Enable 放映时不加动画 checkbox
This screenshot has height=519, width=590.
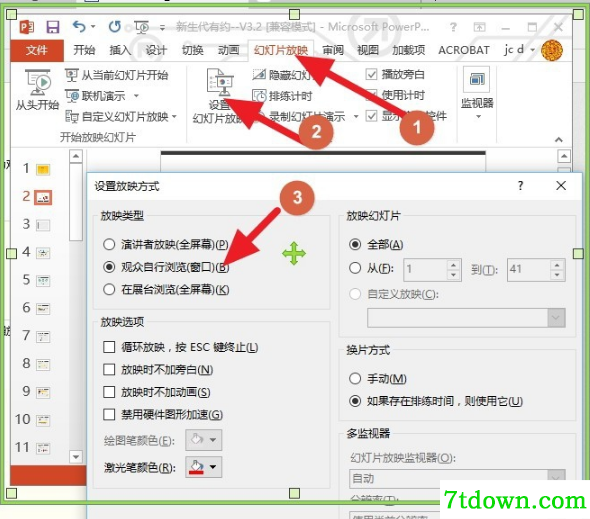click(109, 392)
